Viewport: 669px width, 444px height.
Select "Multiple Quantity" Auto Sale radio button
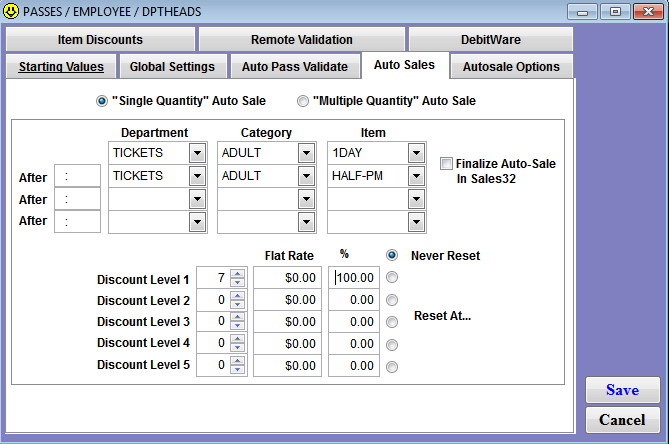303,101
